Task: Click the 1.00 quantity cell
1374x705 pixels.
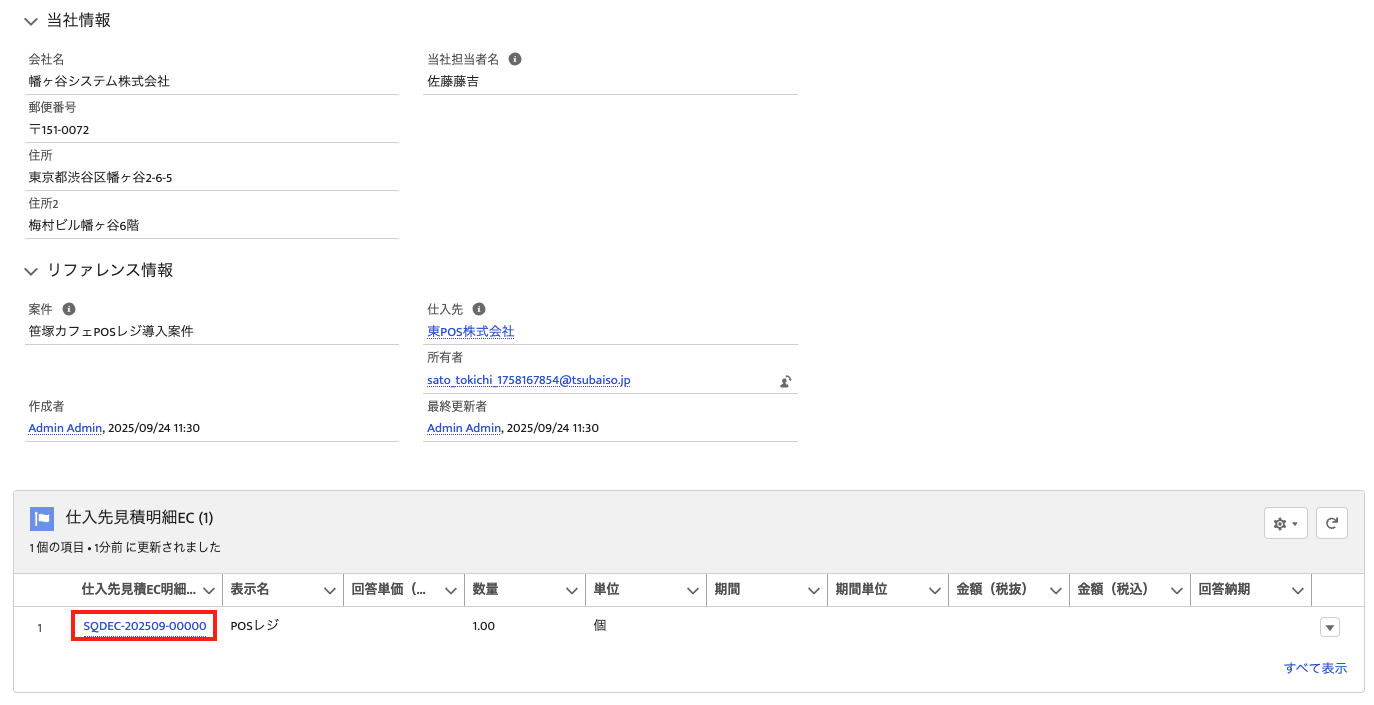Action: [484, 626]
